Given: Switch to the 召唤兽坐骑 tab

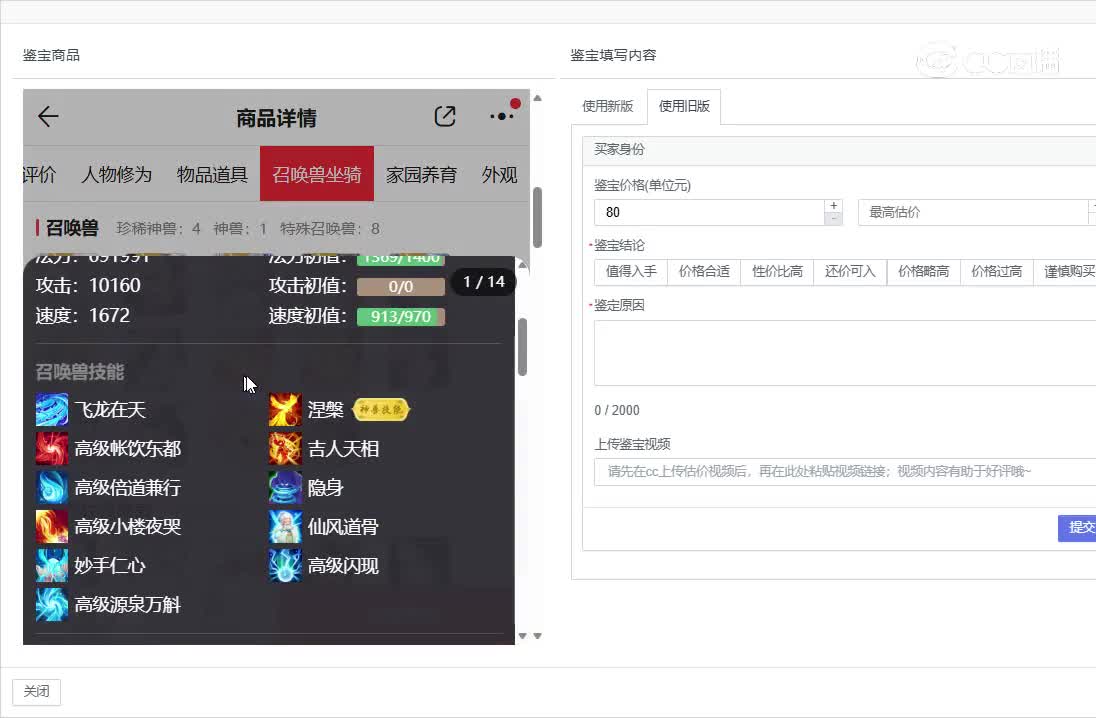Looking at the screenshot, I should pyautogui.click(x=317, y=174).
